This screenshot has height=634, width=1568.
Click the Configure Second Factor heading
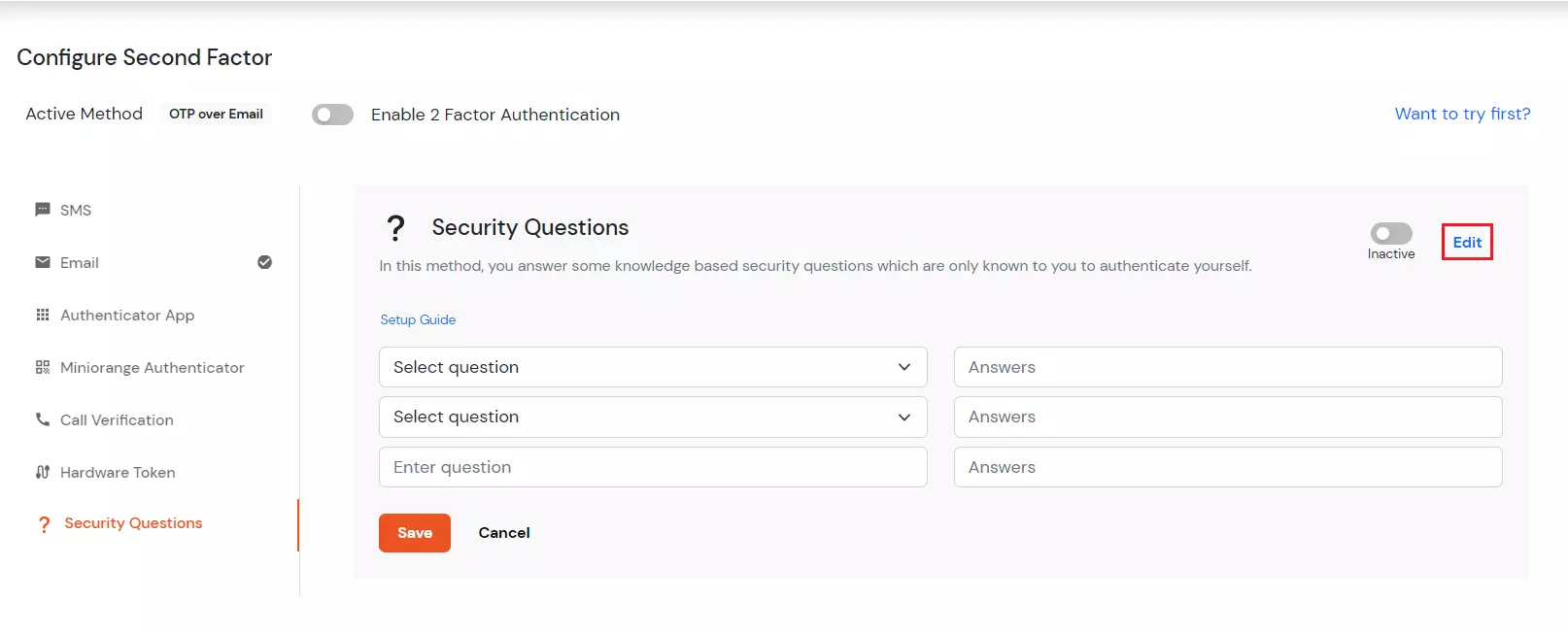[x=145, y=57]
